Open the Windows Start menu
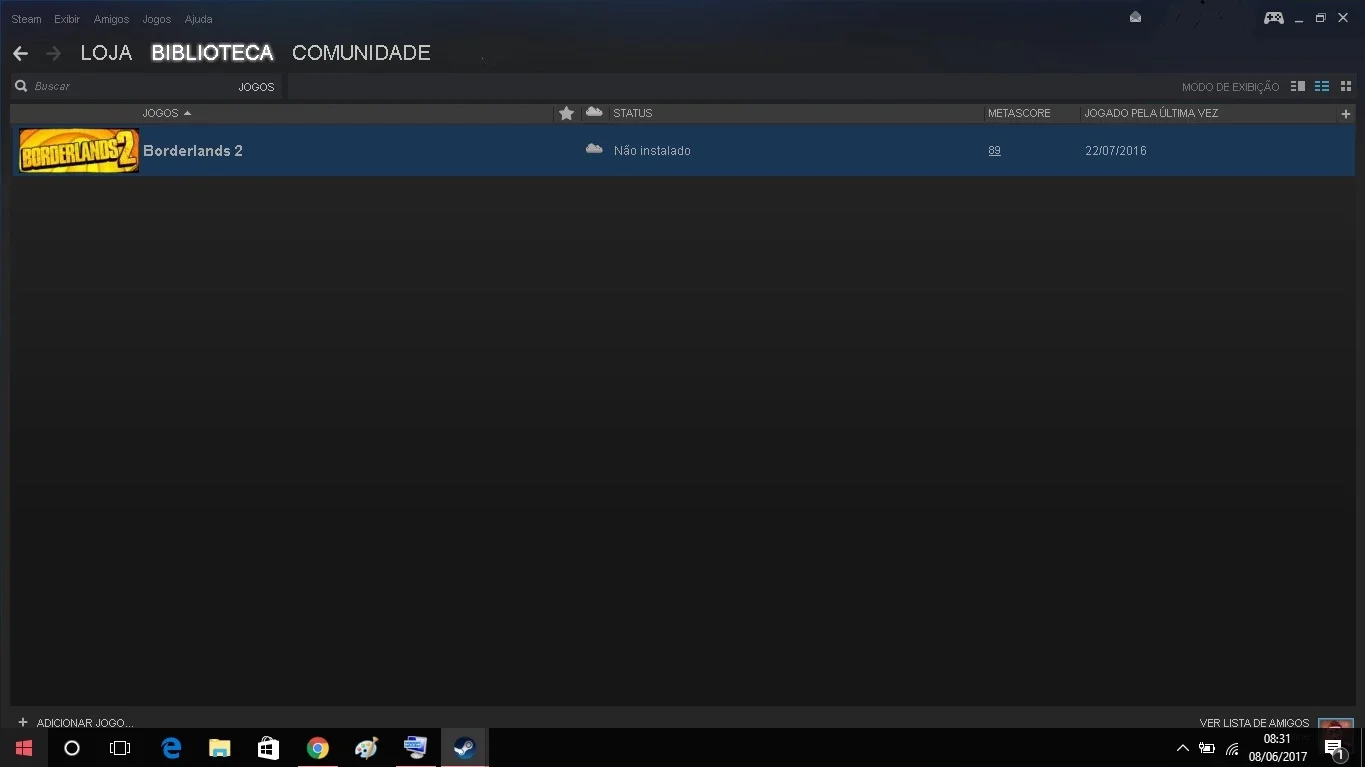 click(x=24, y=748)
